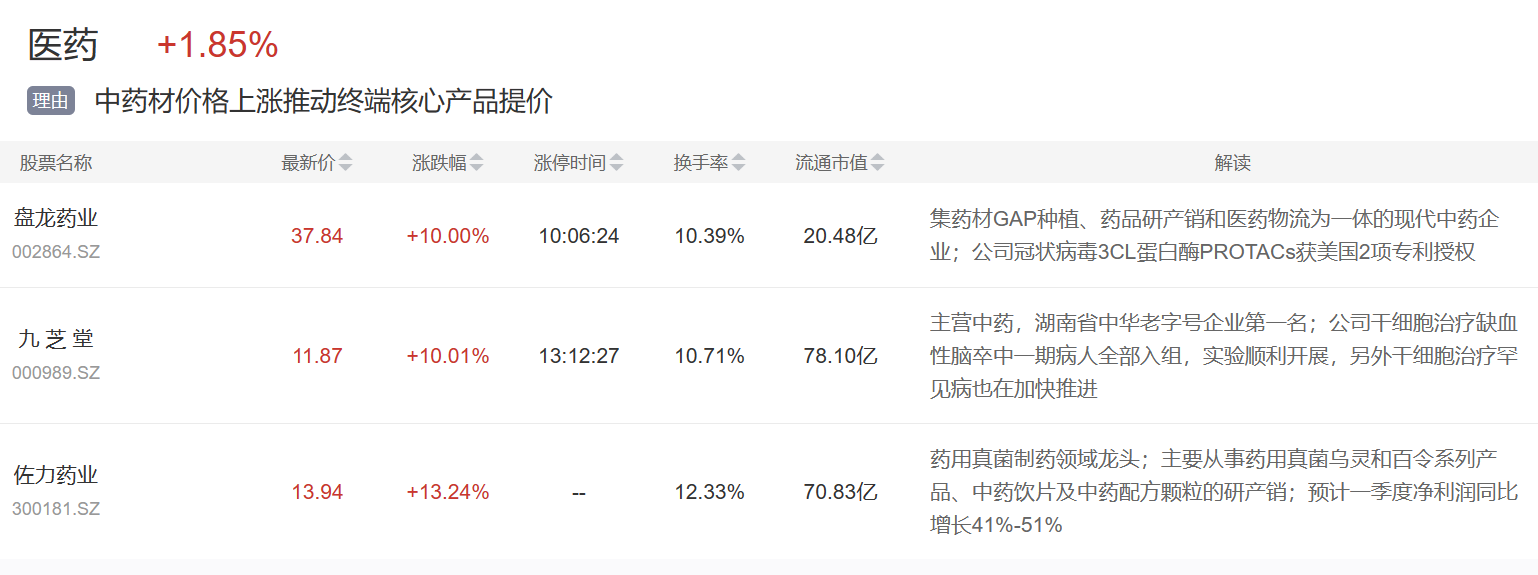Click 佐力药业 price 13.94

click(x=317, y=492)
